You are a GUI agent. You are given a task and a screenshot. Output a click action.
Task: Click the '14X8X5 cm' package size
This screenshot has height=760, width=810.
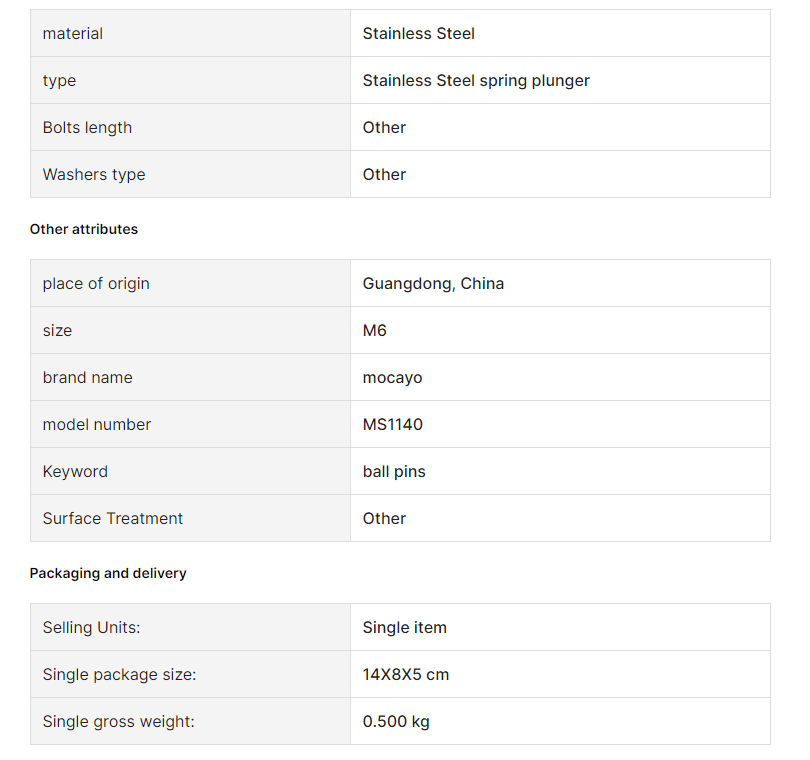(x=406, y=675)
